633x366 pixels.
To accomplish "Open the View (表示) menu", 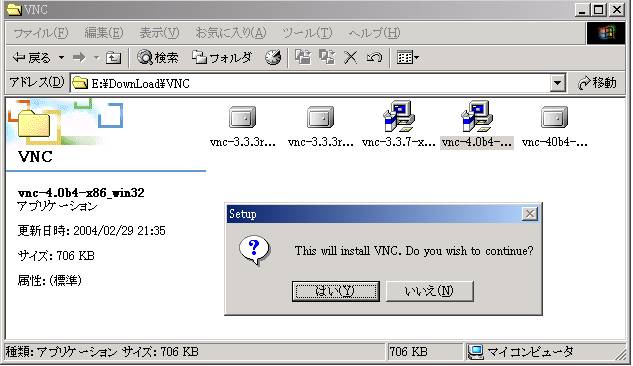I will [159, 33].
